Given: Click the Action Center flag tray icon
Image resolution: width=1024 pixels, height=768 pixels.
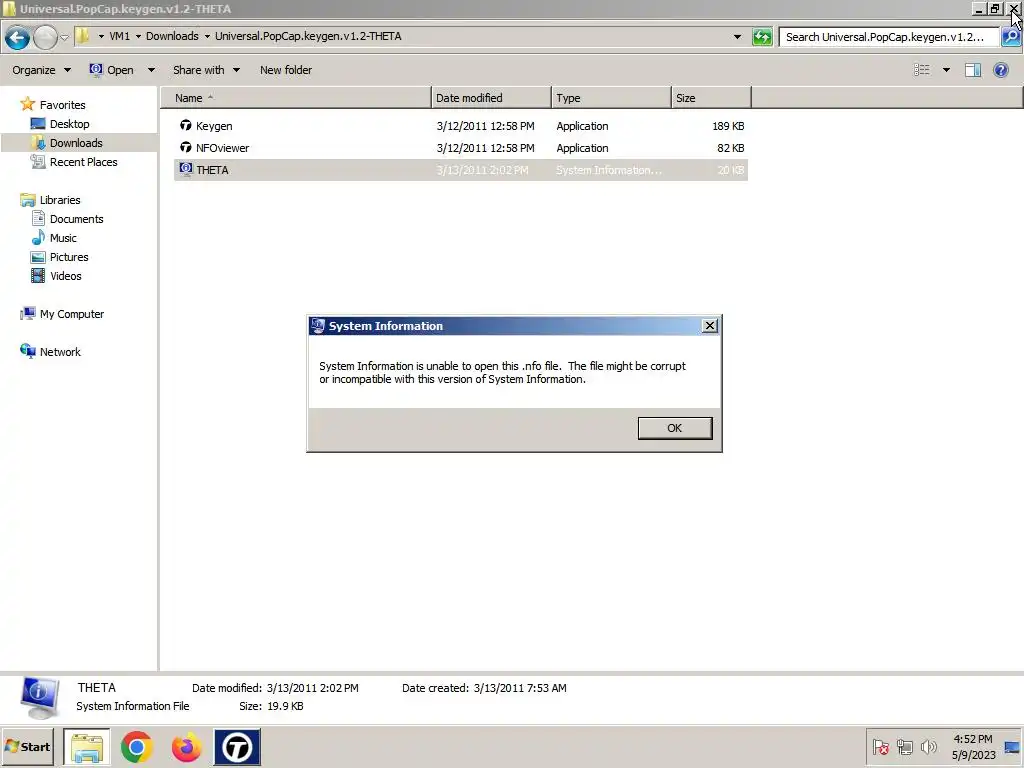Looking at the screenshot, I should [x=880, y=746].
